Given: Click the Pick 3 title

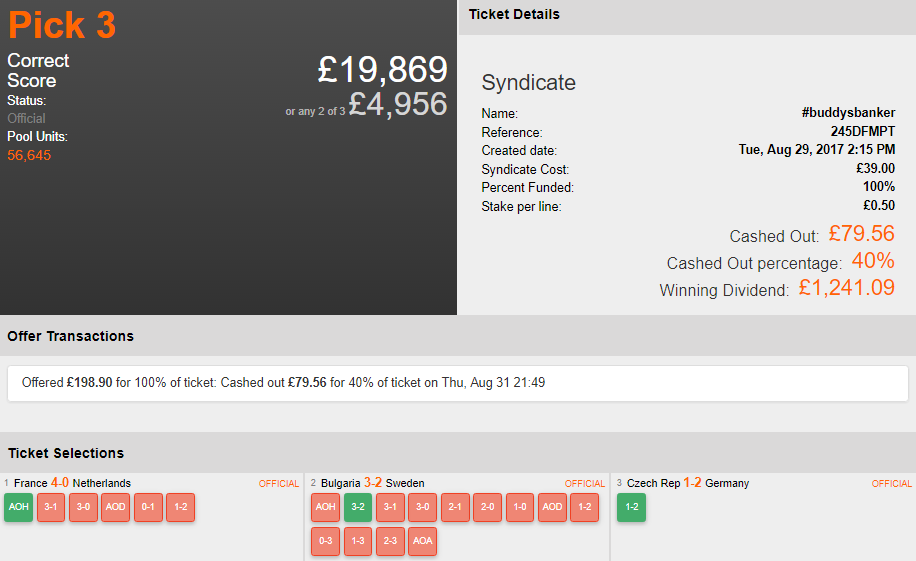Looking at the screenshot, I should tap(62, 26).
